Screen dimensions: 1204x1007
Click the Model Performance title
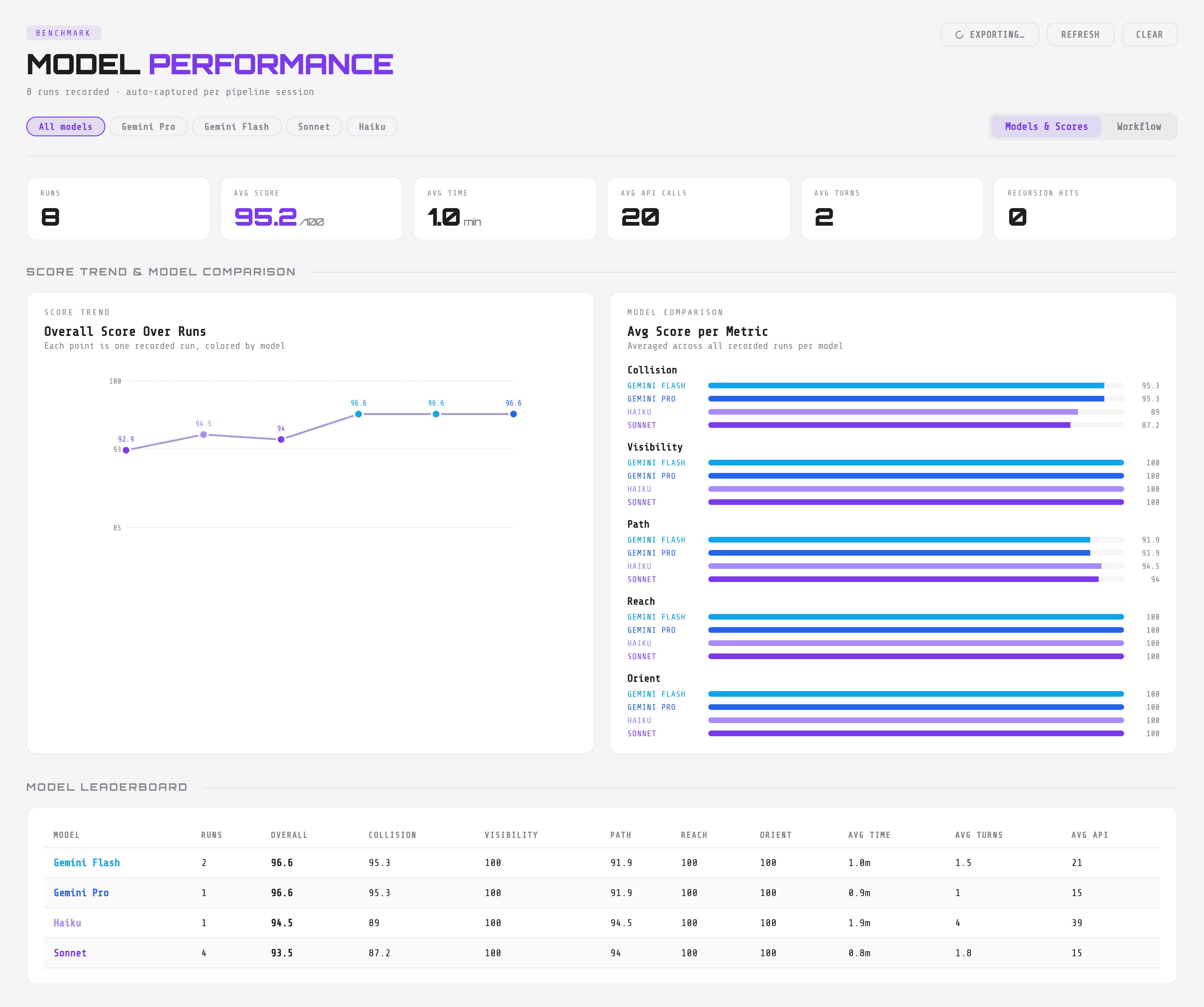[x=210, y=64]
